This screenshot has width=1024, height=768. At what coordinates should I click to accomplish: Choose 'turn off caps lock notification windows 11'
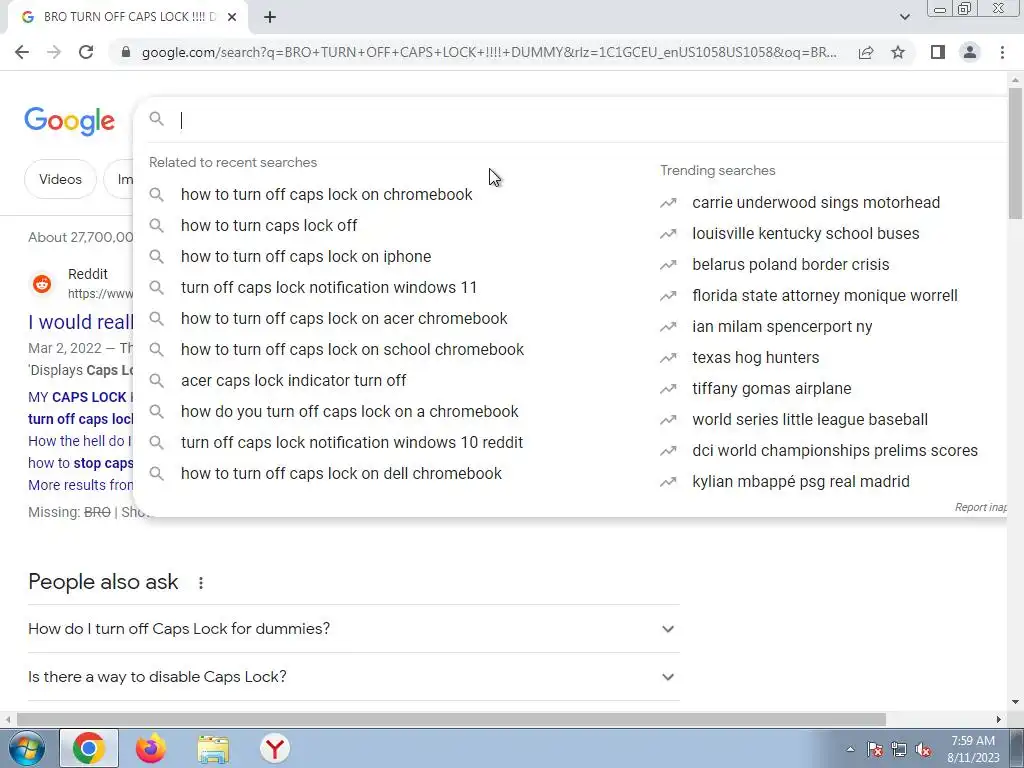pos(329,287)
